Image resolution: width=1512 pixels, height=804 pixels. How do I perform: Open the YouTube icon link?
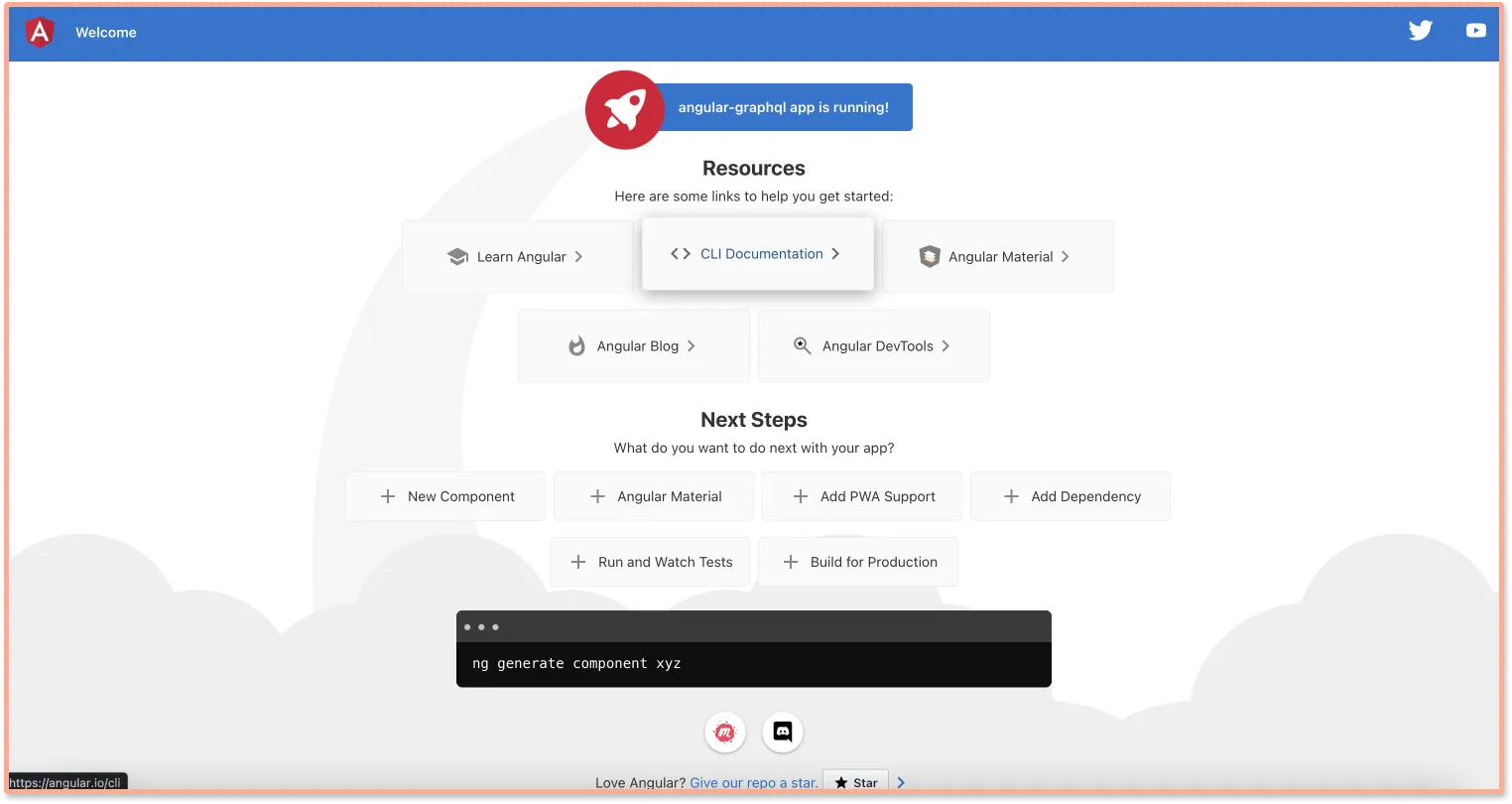[x=1476, y=31]
